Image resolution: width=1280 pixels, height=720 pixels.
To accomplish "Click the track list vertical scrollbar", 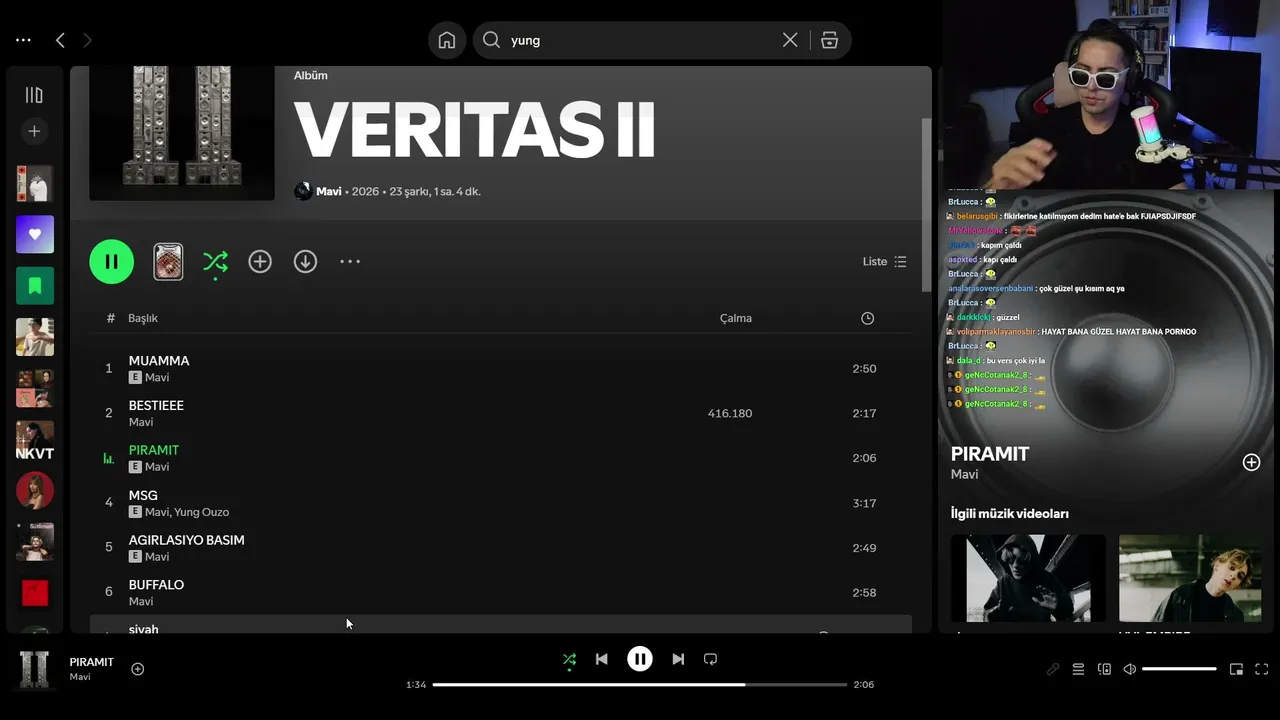I will pos(926,205).
